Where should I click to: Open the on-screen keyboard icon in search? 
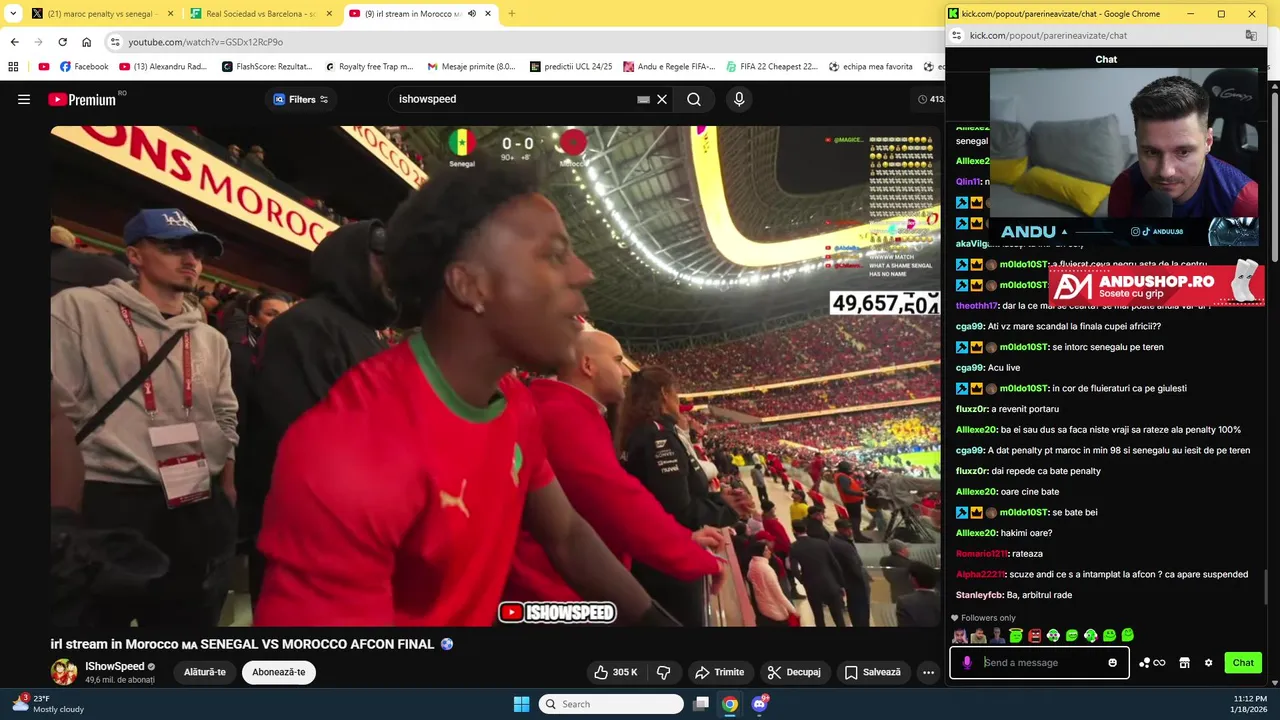pyautogui.click(x=643, y=99)
